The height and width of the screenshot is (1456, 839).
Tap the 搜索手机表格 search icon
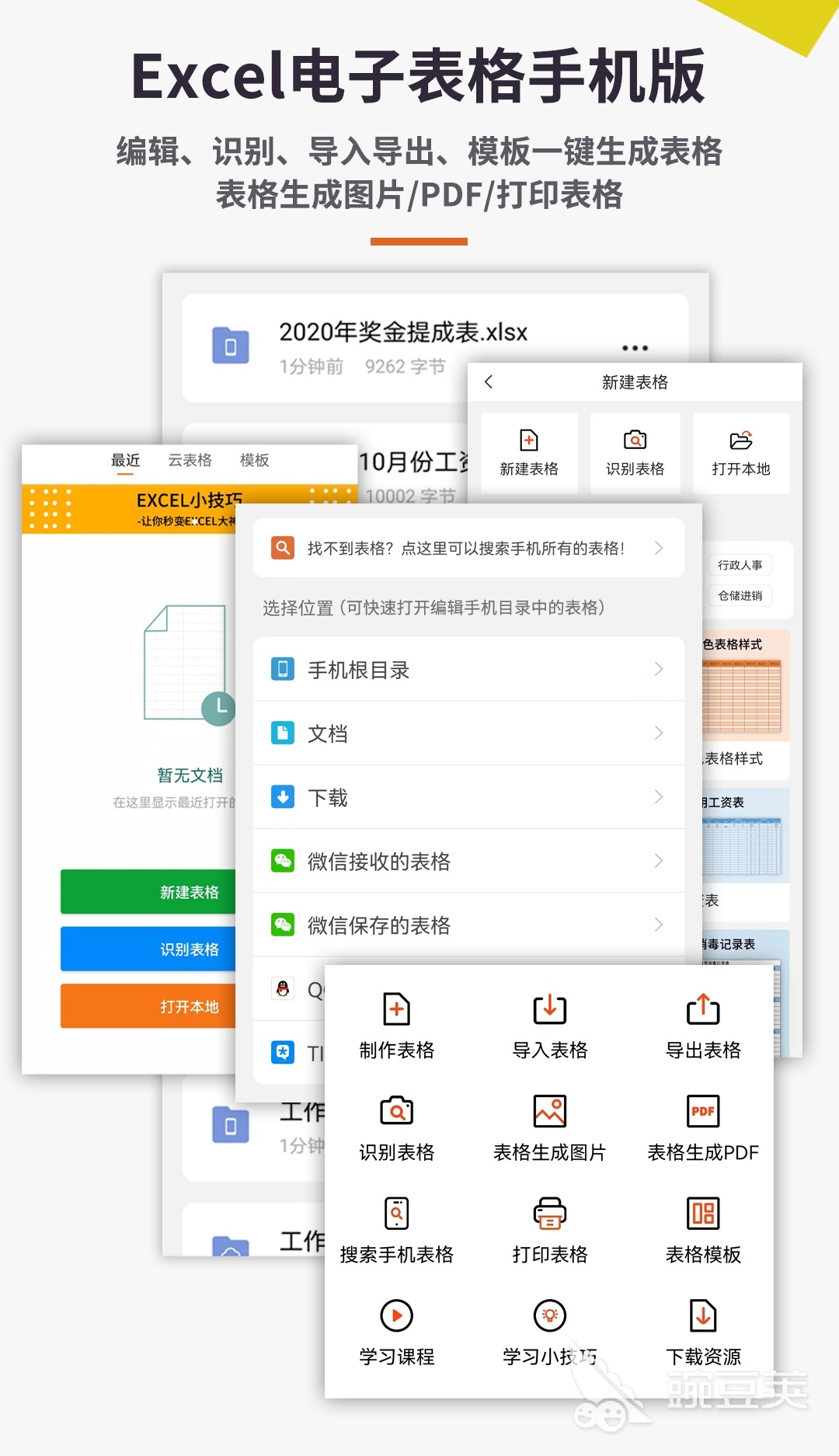(x=396, y=1213)
